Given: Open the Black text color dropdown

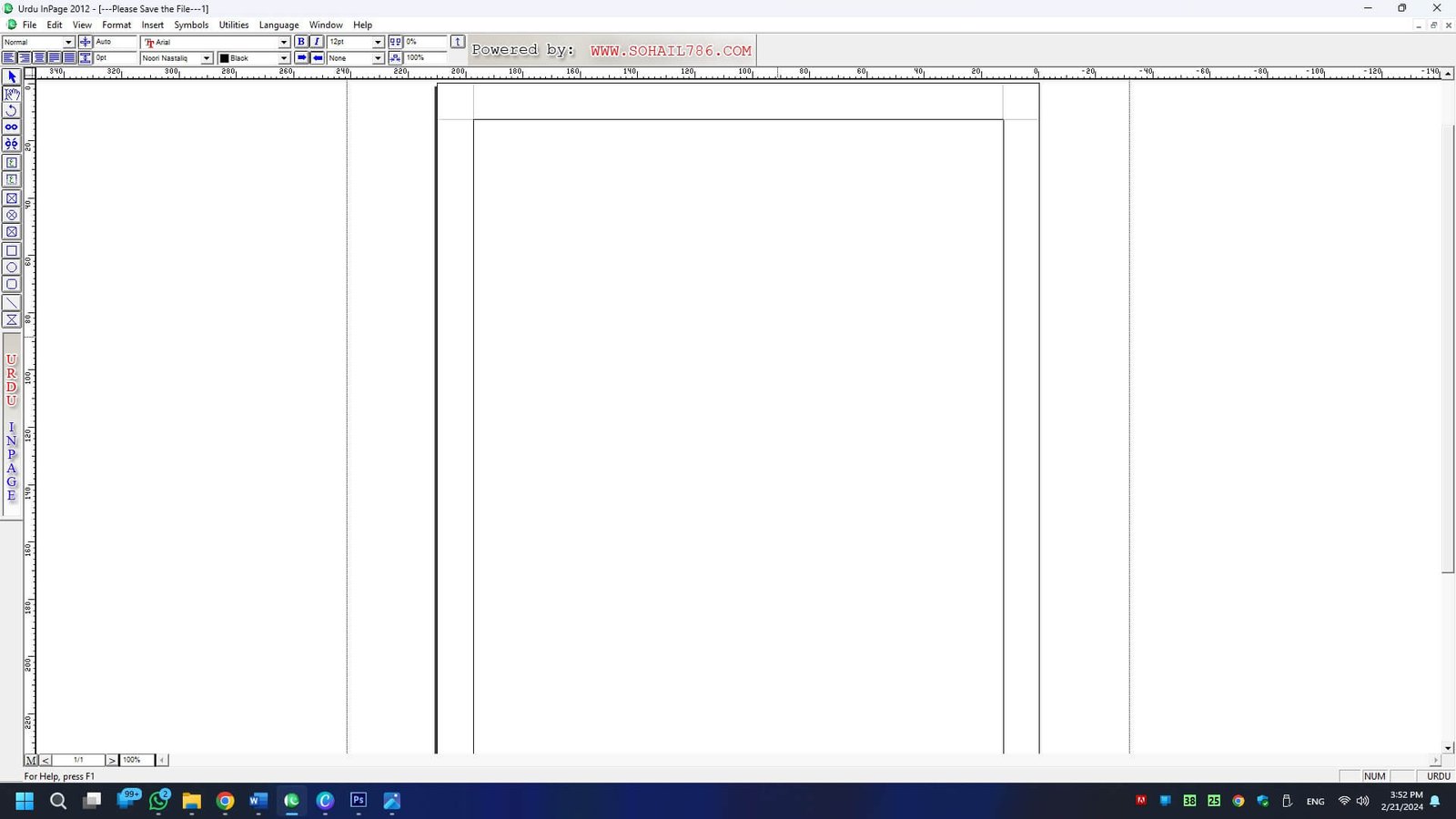Looking at the screenshot, I should pos(283,58).
